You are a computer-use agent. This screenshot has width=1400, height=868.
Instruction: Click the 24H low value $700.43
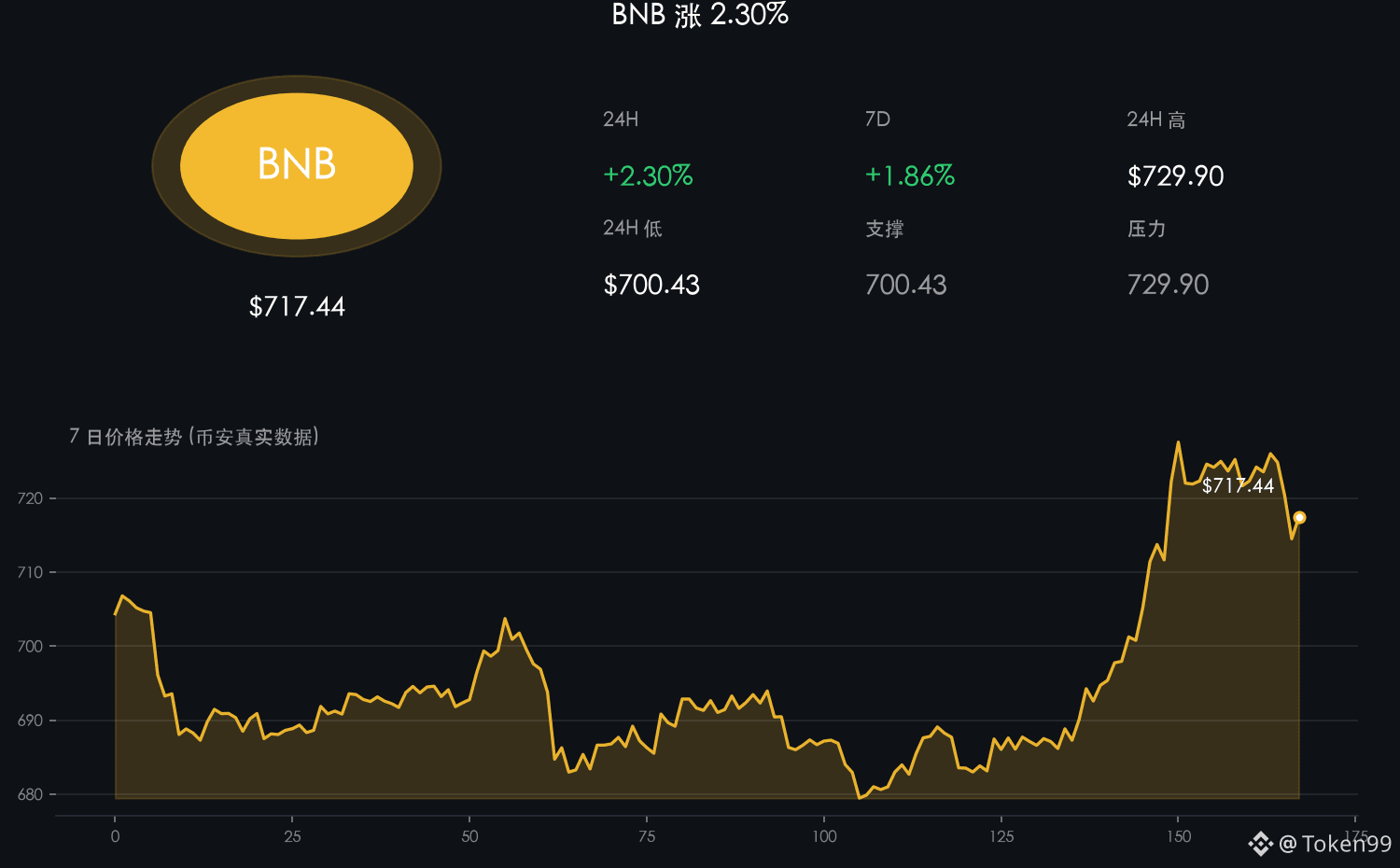pos(651,285)
